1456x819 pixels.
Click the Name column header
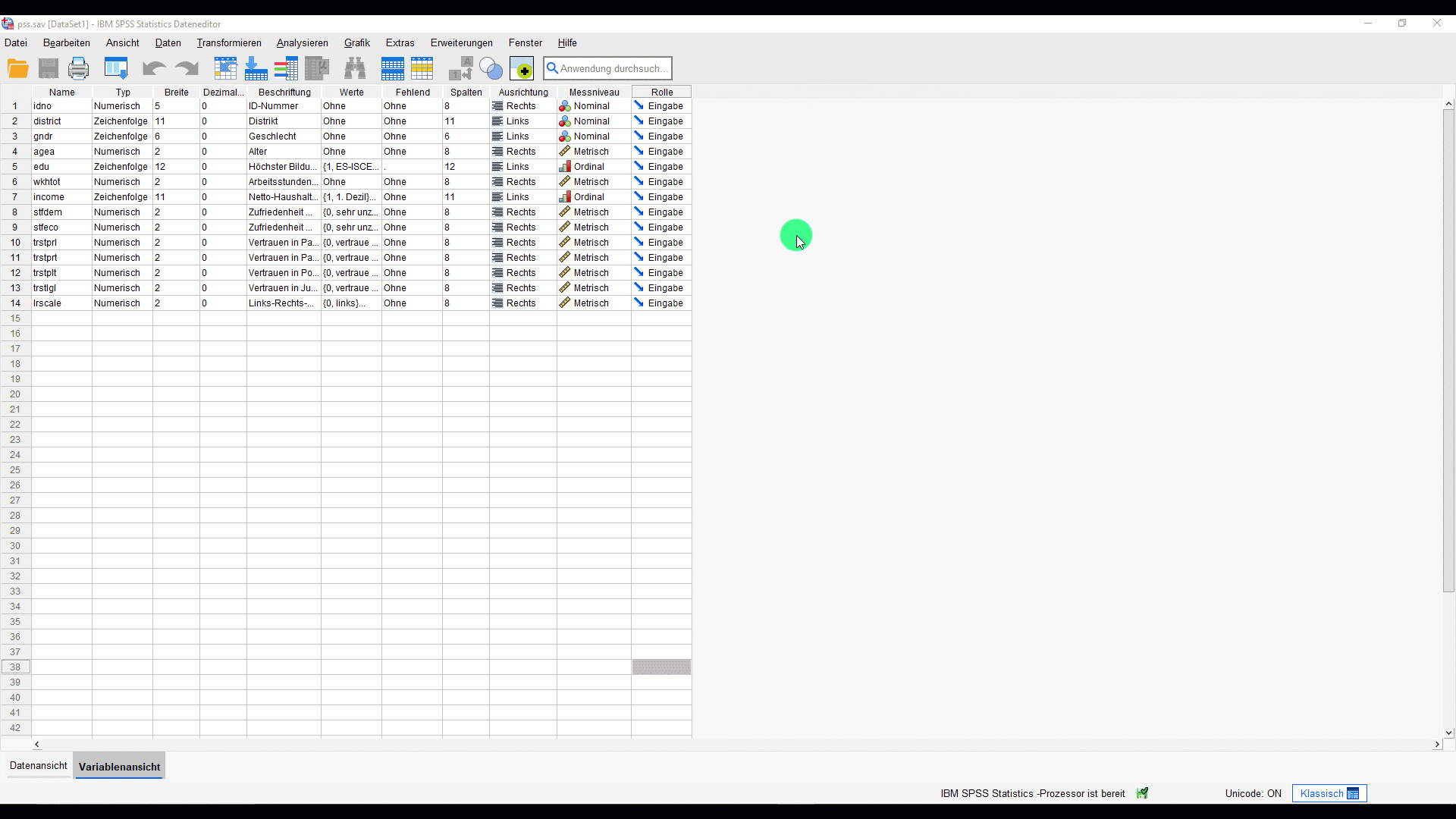(x=62, y=93)
